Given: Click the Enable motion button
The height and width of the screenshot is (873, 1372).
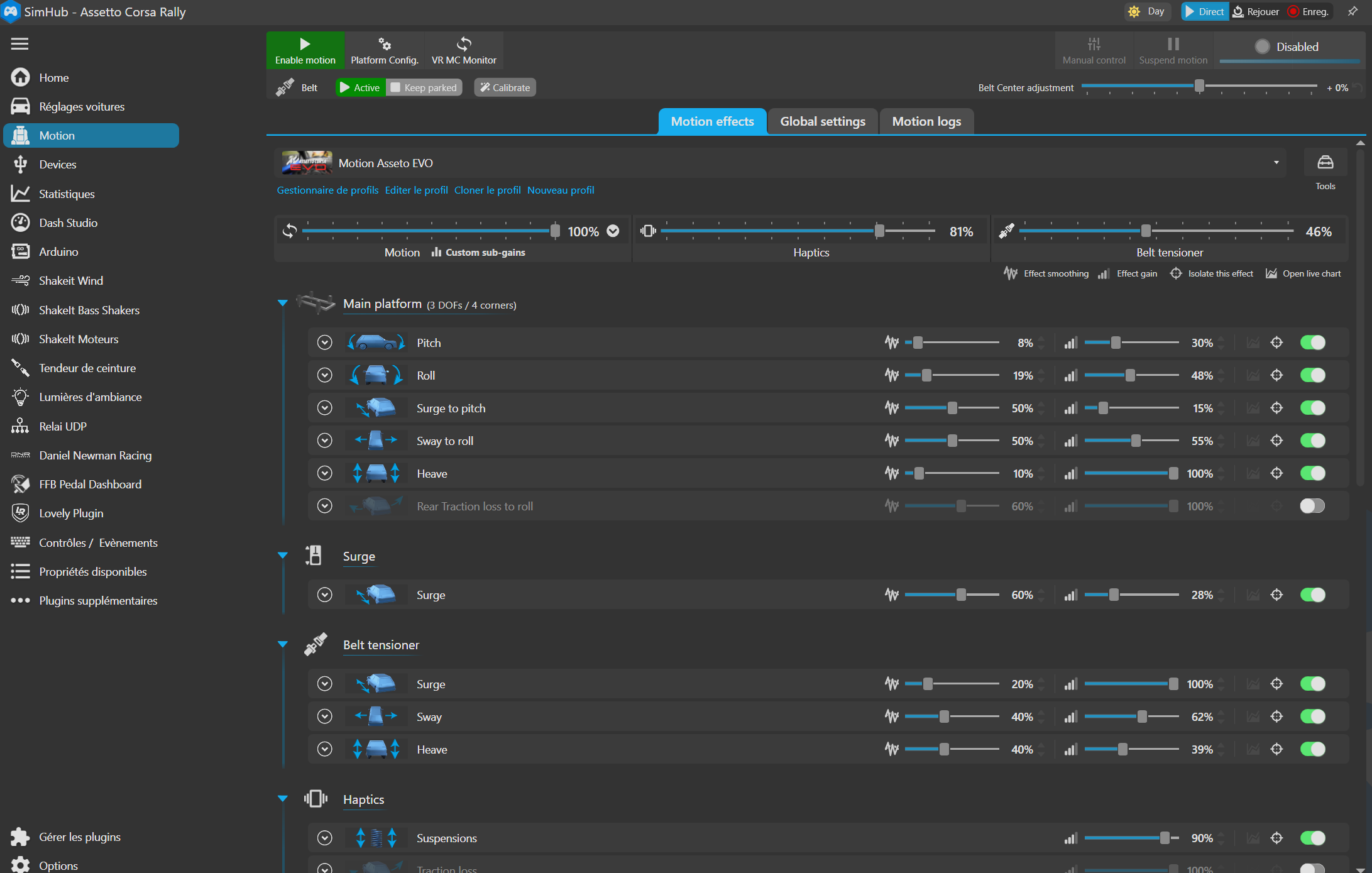Looking at the screenshot, I should 305,50.
